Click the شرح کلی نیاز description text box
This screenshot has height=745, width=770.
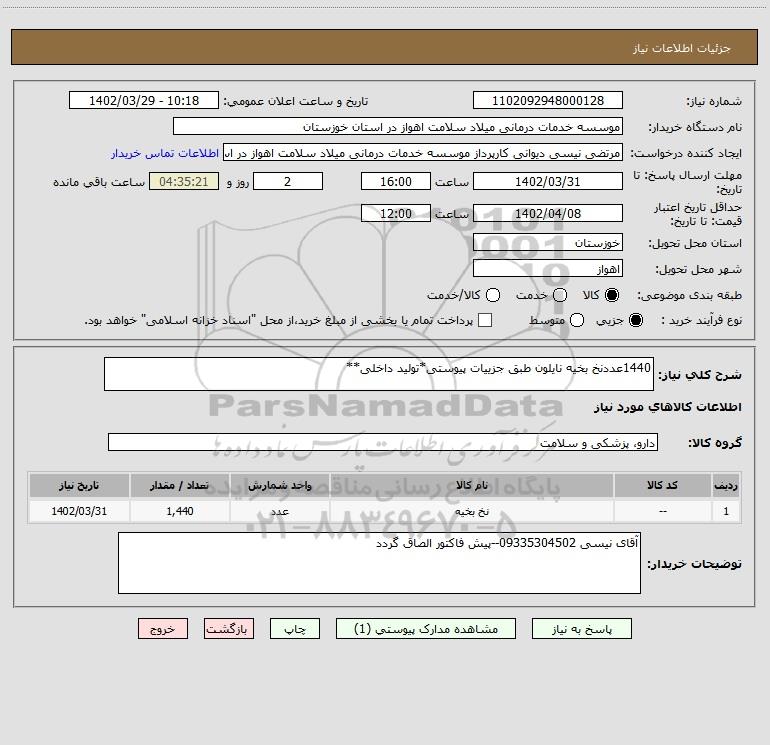pos(379,374)
